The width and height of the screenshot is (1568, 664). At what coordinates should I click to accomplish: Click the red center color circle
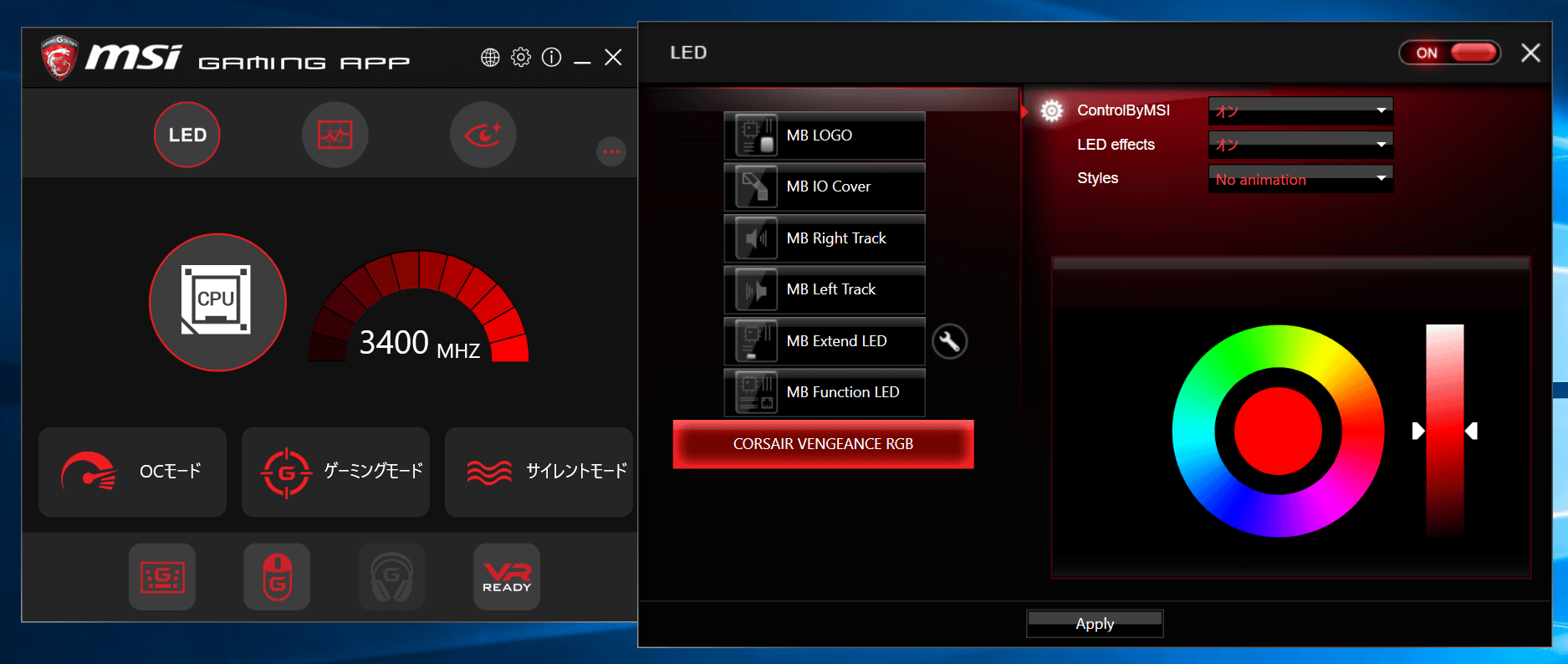[x=1278, y=432]
